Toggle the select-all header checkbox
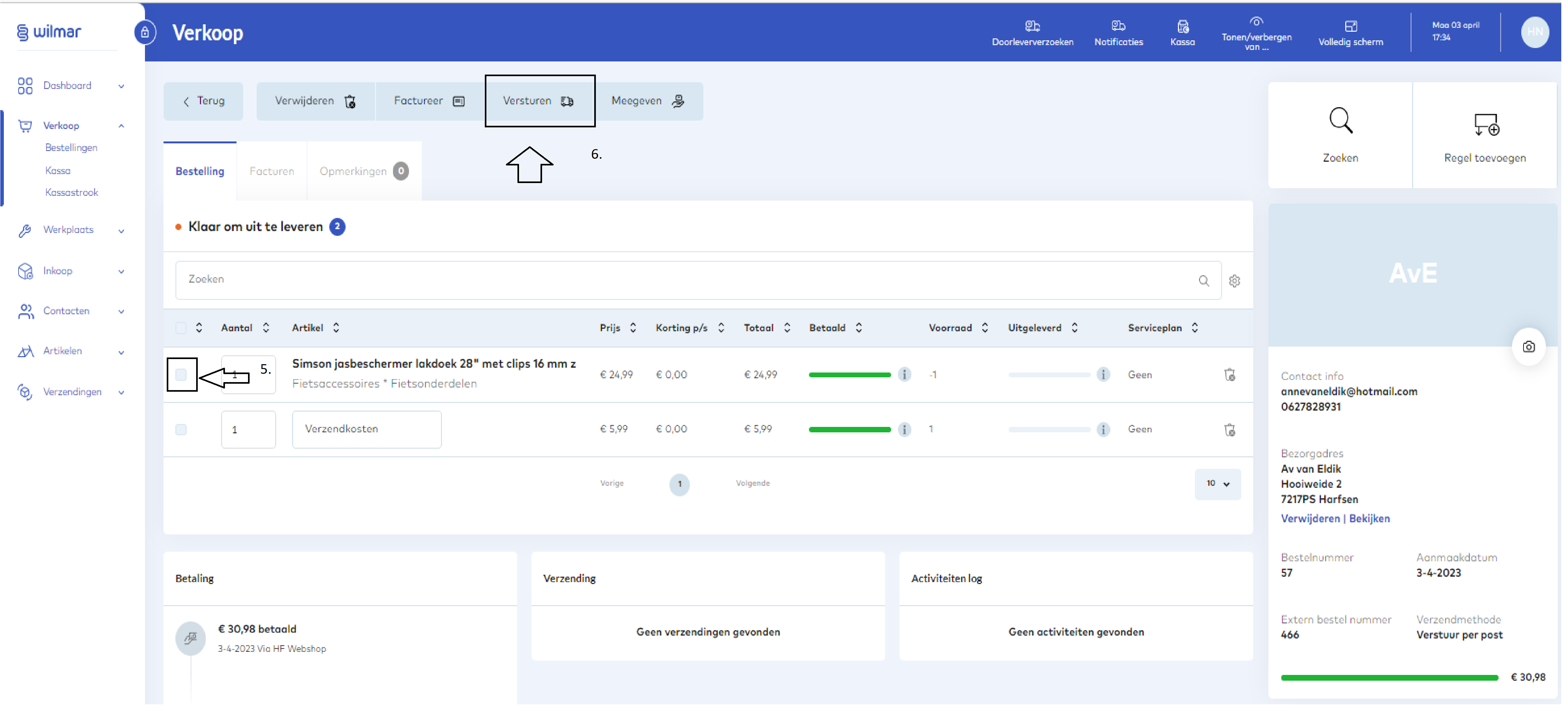This screenshot has height=713, width=1568. coord(181,329)
